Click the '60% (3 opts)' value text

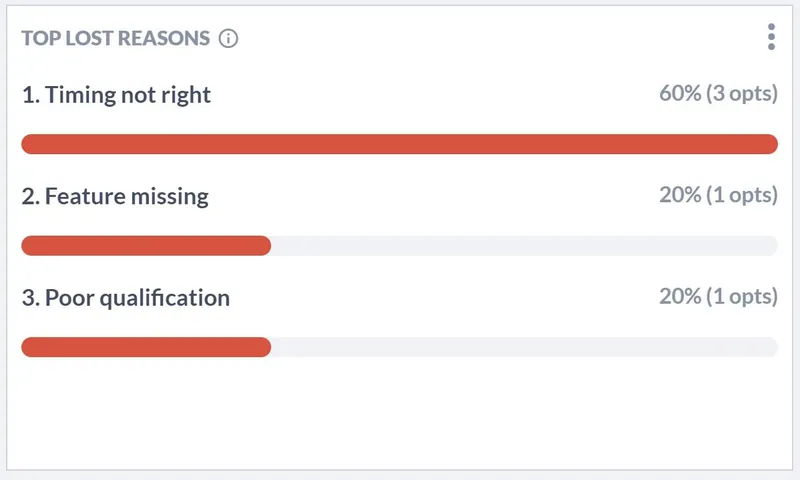coord(718,93)
